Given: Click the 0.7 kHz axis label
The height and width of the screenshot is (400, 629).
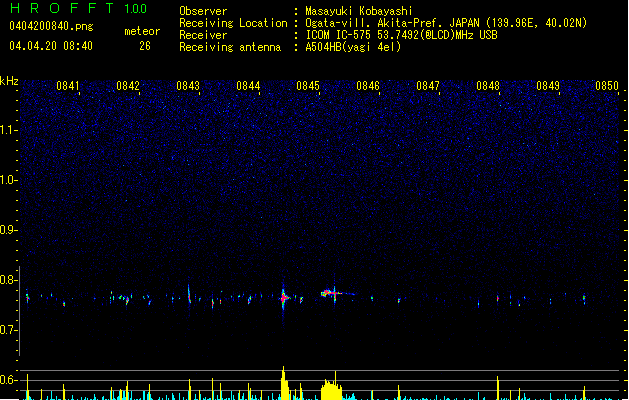Looking at the screenshot, I should tap(8, 330).
